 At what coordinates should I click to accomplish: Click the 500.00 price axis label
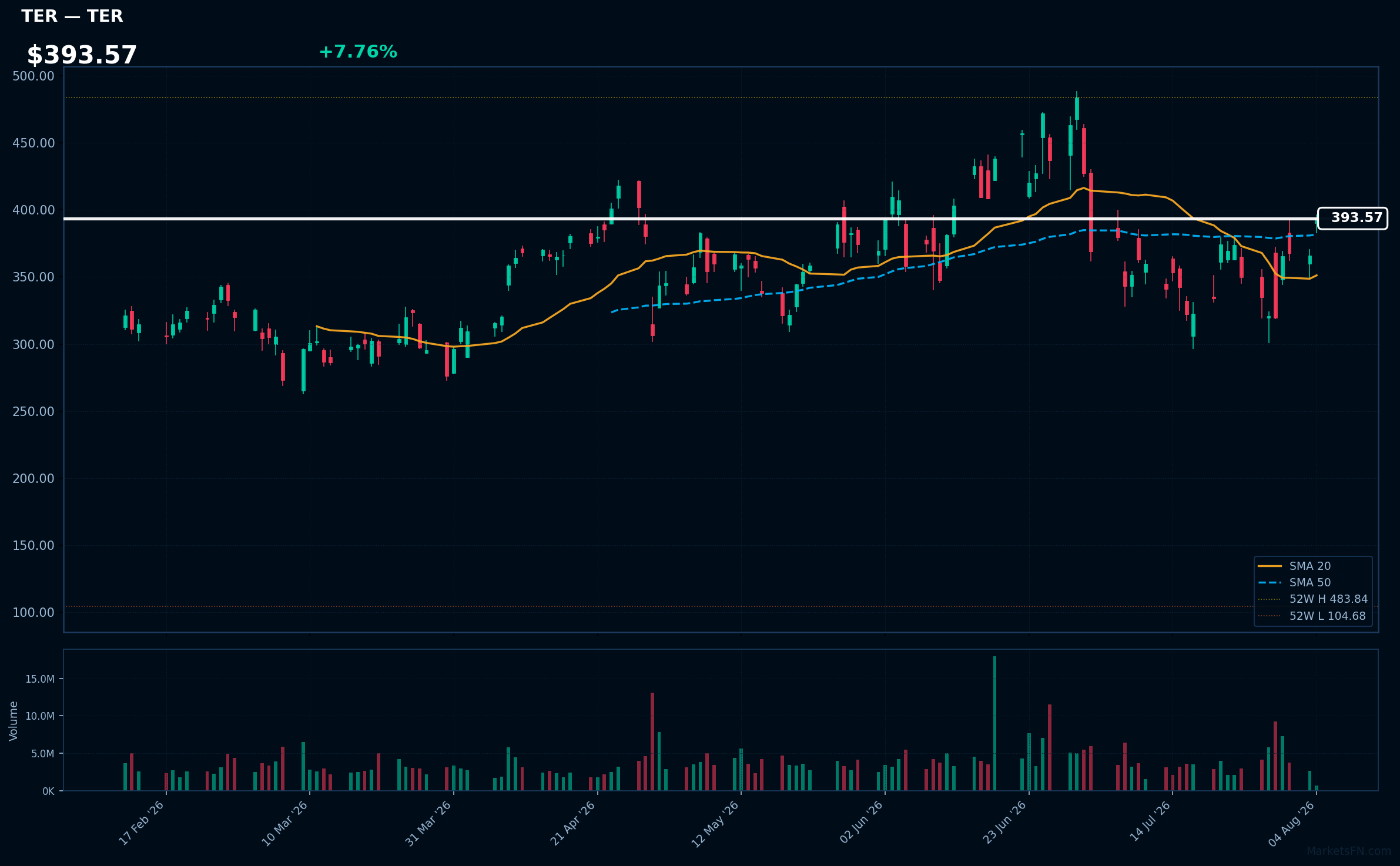click(34, 76)
